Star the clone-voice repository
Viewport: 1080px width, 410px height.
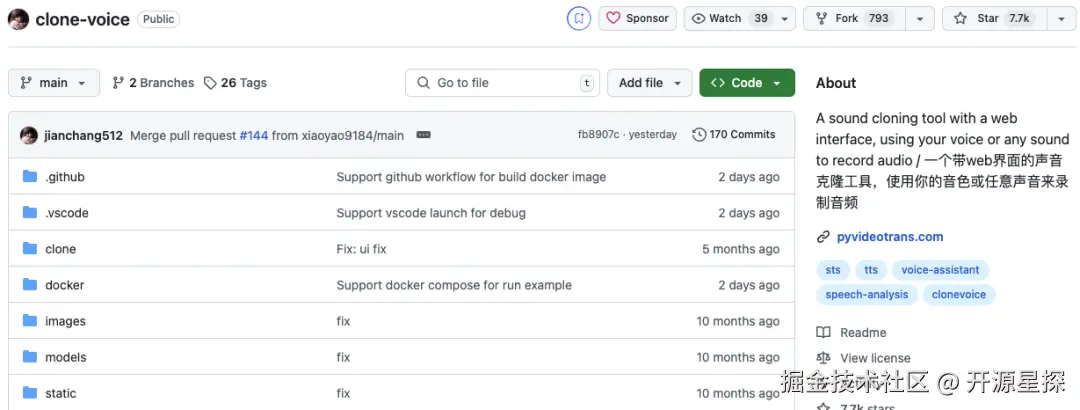[x=991, y=18]
